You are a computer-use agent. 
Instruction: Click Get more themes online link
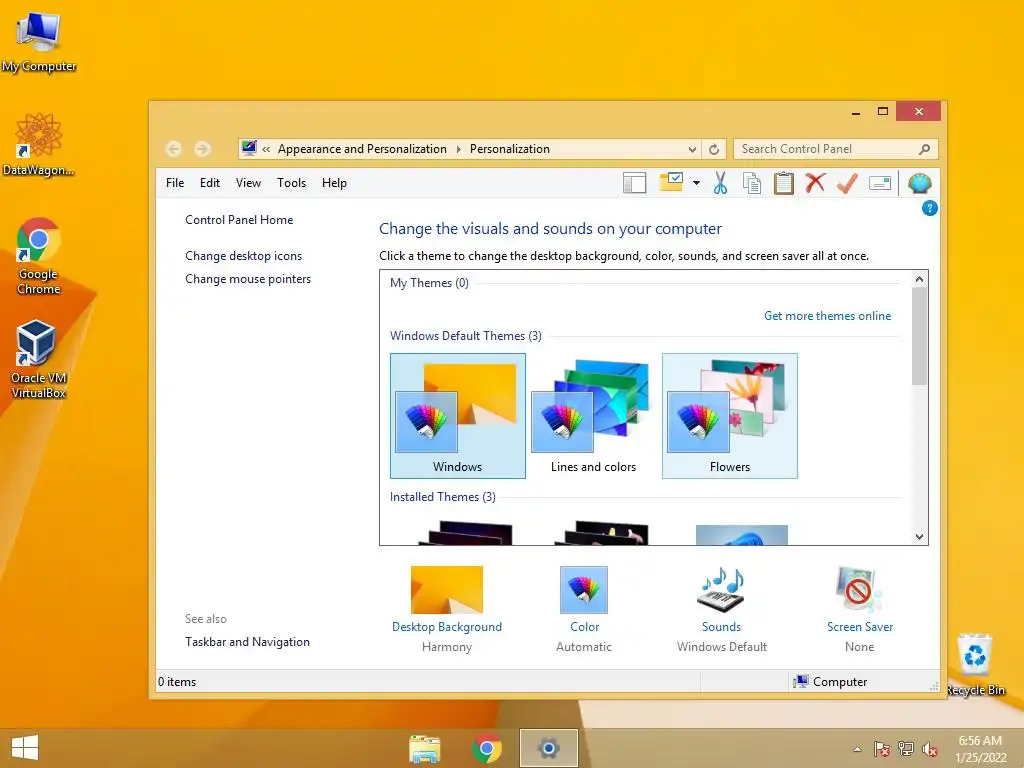pos(827,316)
